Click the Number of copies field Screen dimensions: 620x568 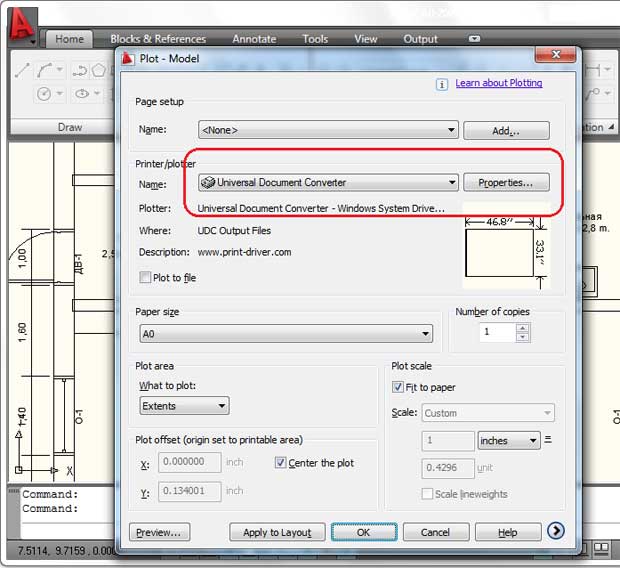[x=498, y=332]
